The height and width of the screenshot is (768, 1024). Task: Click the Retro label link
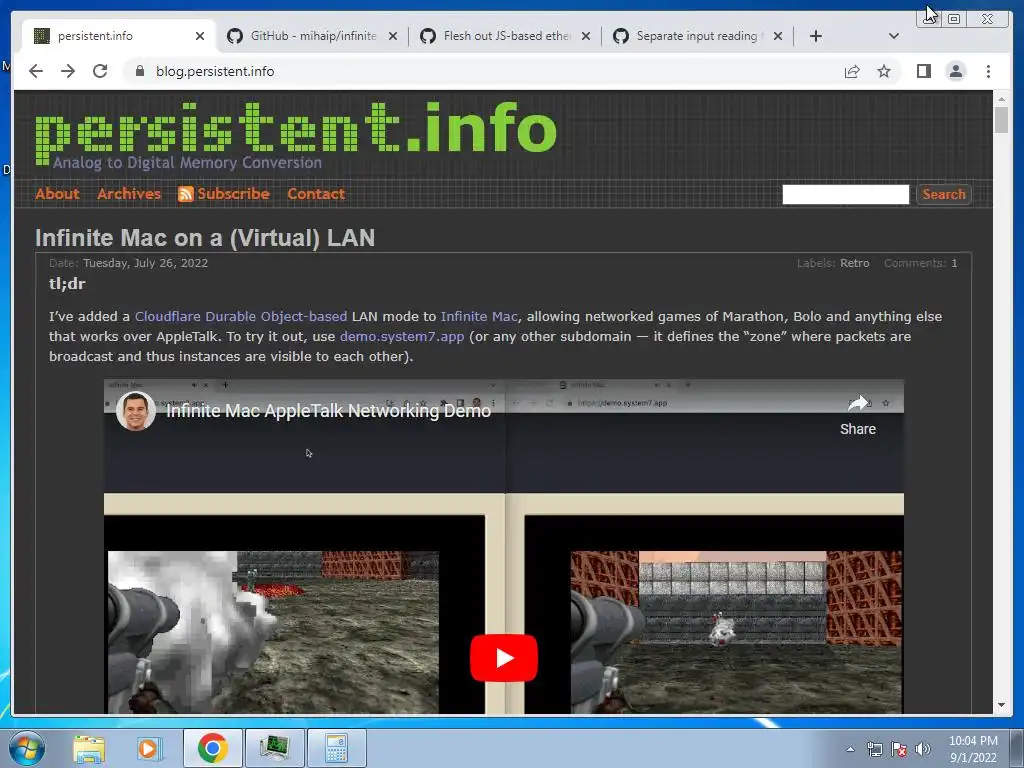(x=854, y=263)
